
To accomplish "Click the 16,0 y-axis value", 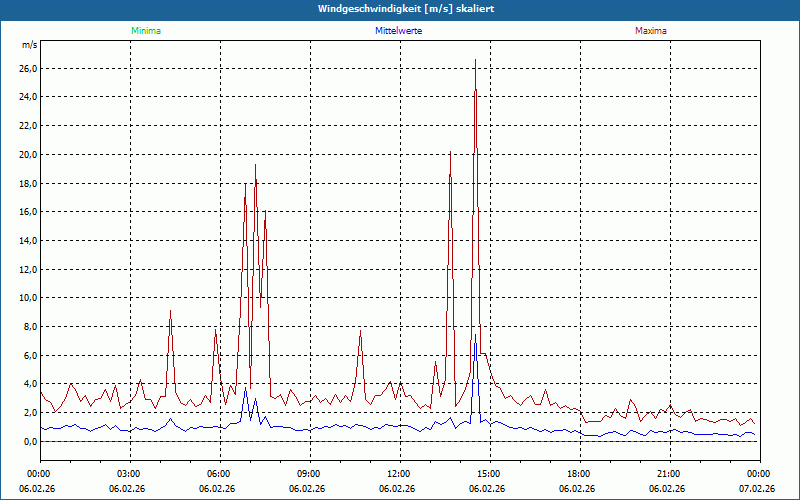I will [28, 212].
